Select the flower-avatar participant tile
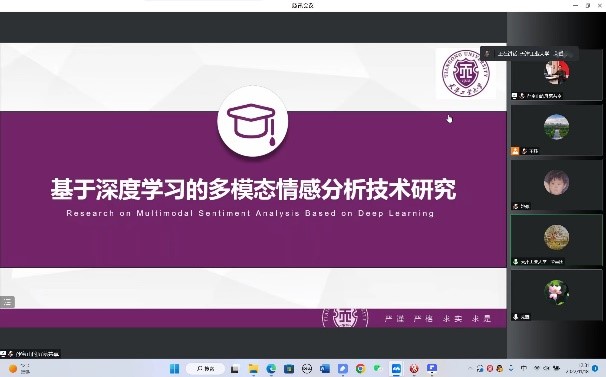606x377 pixels. click(556, 296)
